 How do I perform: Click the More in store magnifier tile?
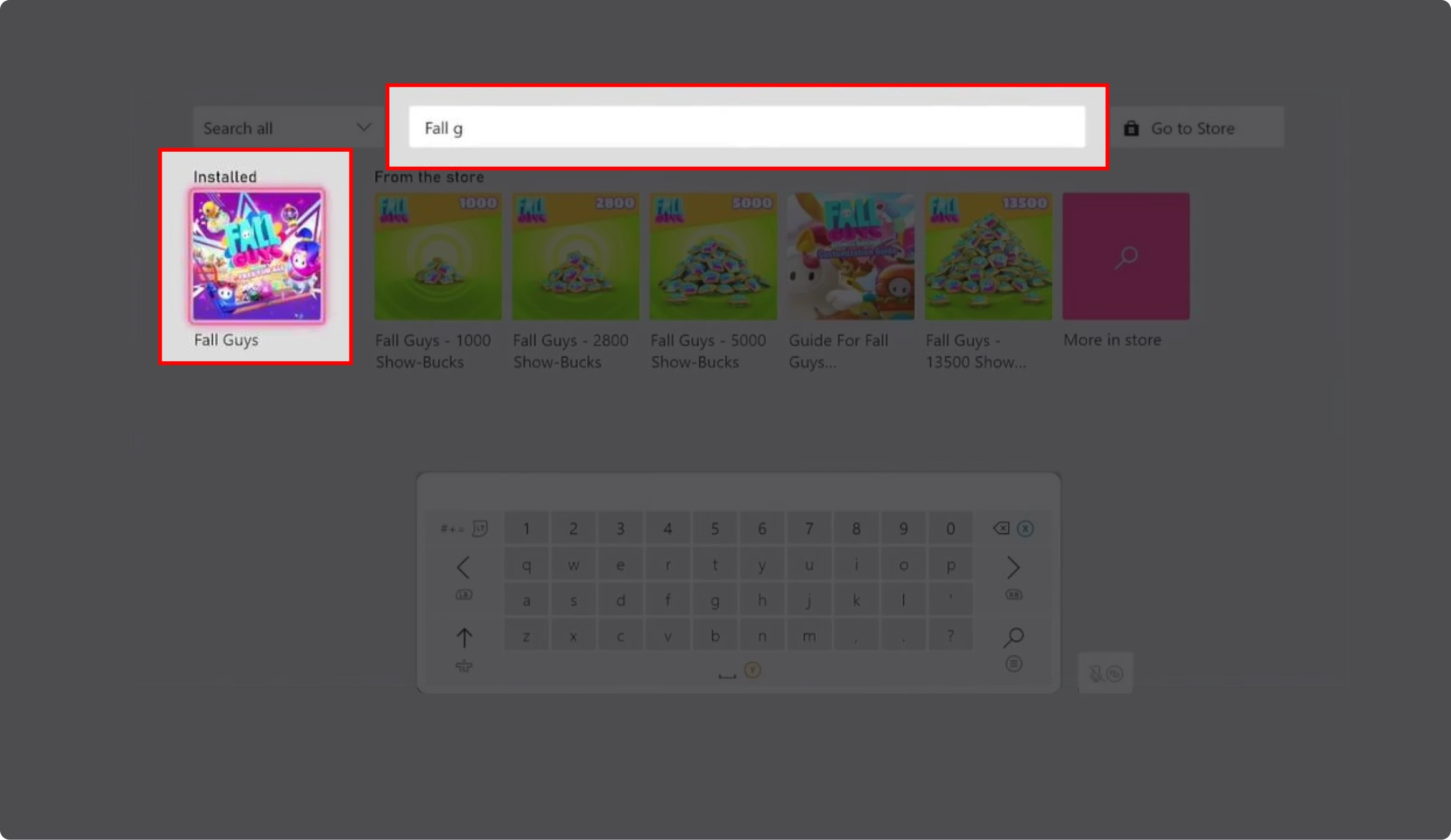pyautogui.click(x=1126, y=256)
